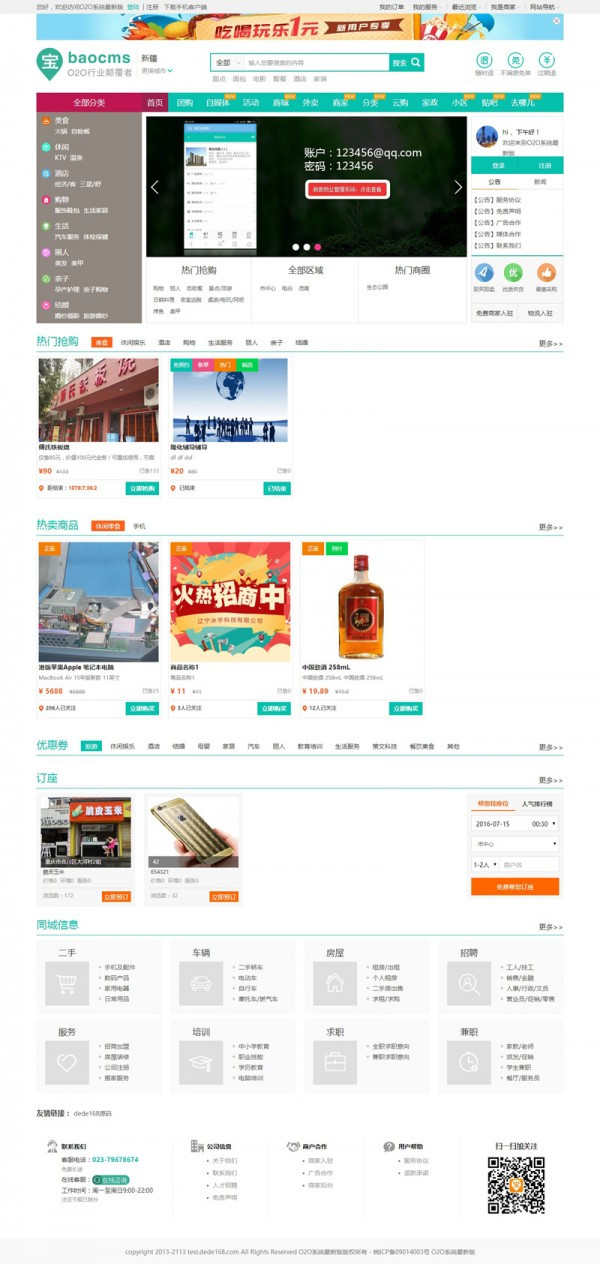
Task: Open the reservation time 00:30 dropdown
Action: coord(544,824)
